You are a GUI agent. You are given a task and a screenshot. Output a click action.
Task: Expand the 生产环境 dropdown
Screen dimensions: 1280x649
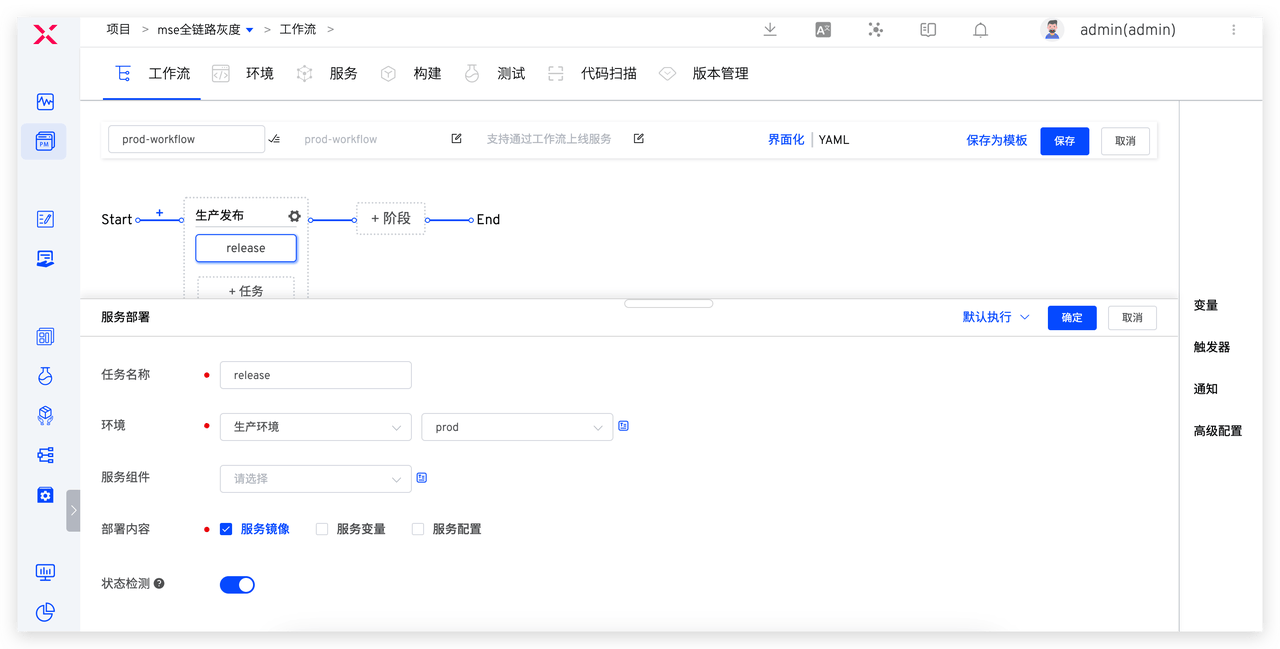coord(315,427)
